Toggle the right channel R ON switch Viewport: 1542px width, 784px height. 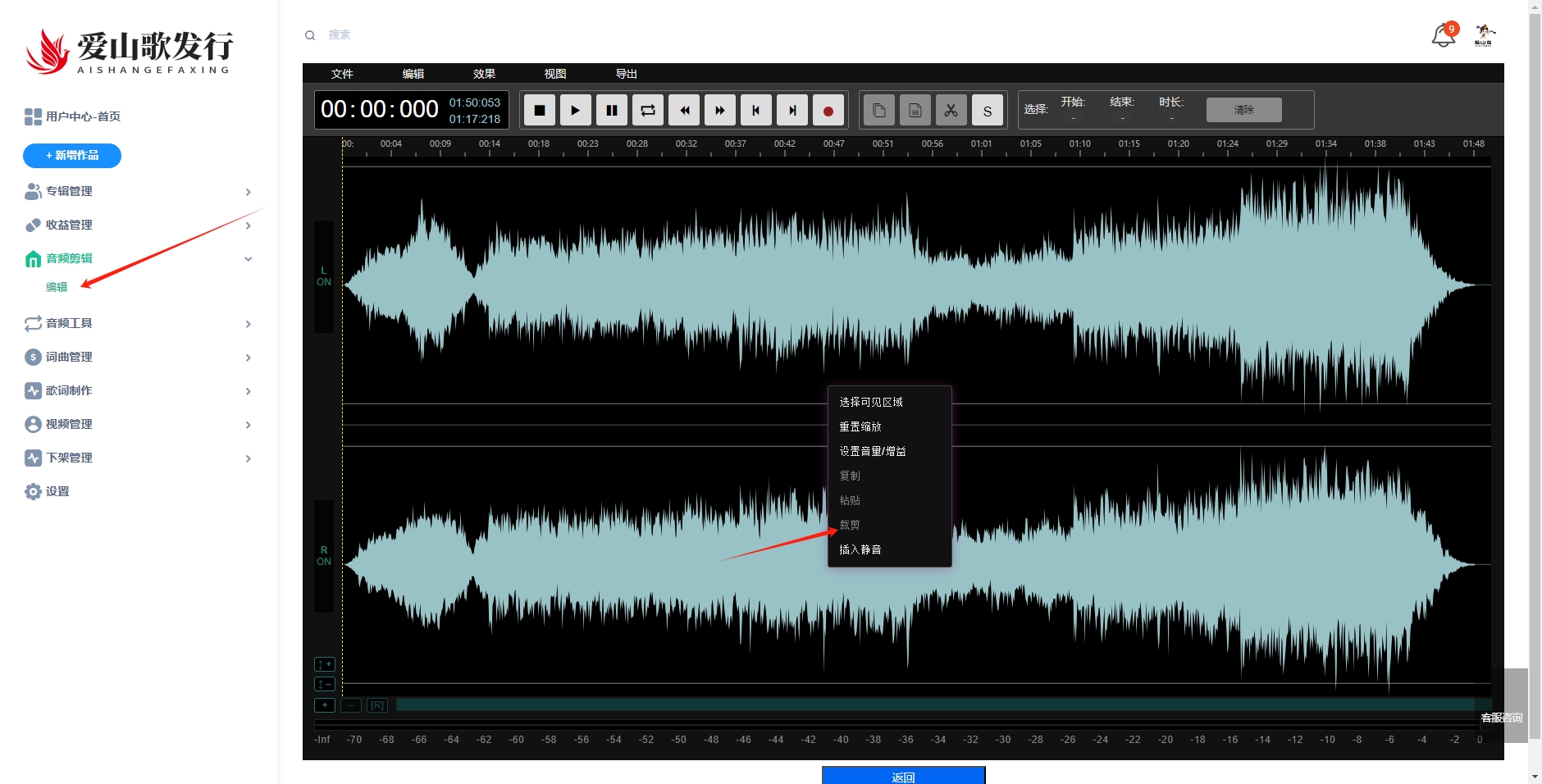click(x=324, y=556)
